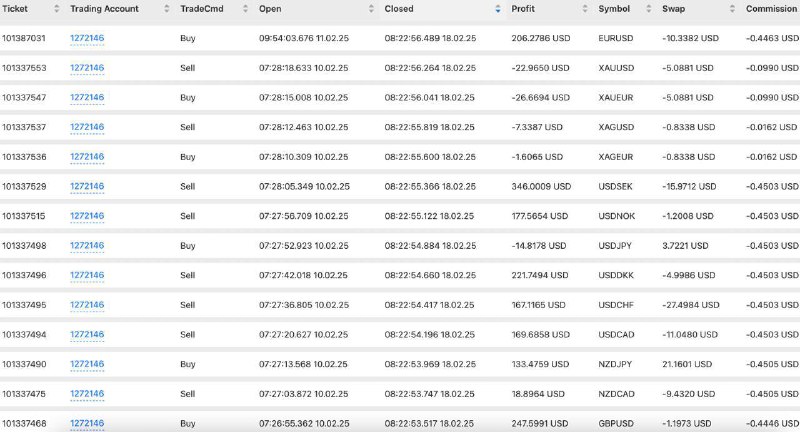Open account 1272146 for ticket 101337553

click(87, 68)
